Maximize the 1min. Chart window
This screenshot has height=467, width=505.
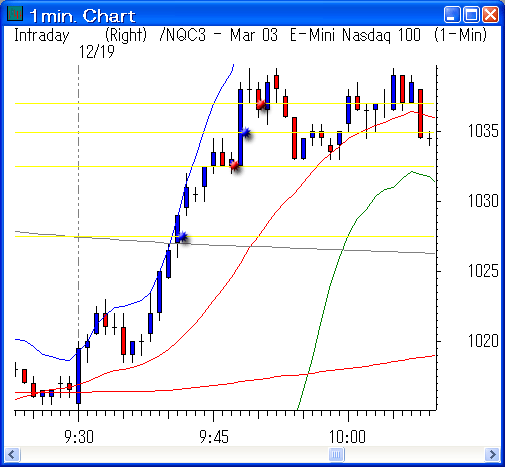tap(471, 15)
